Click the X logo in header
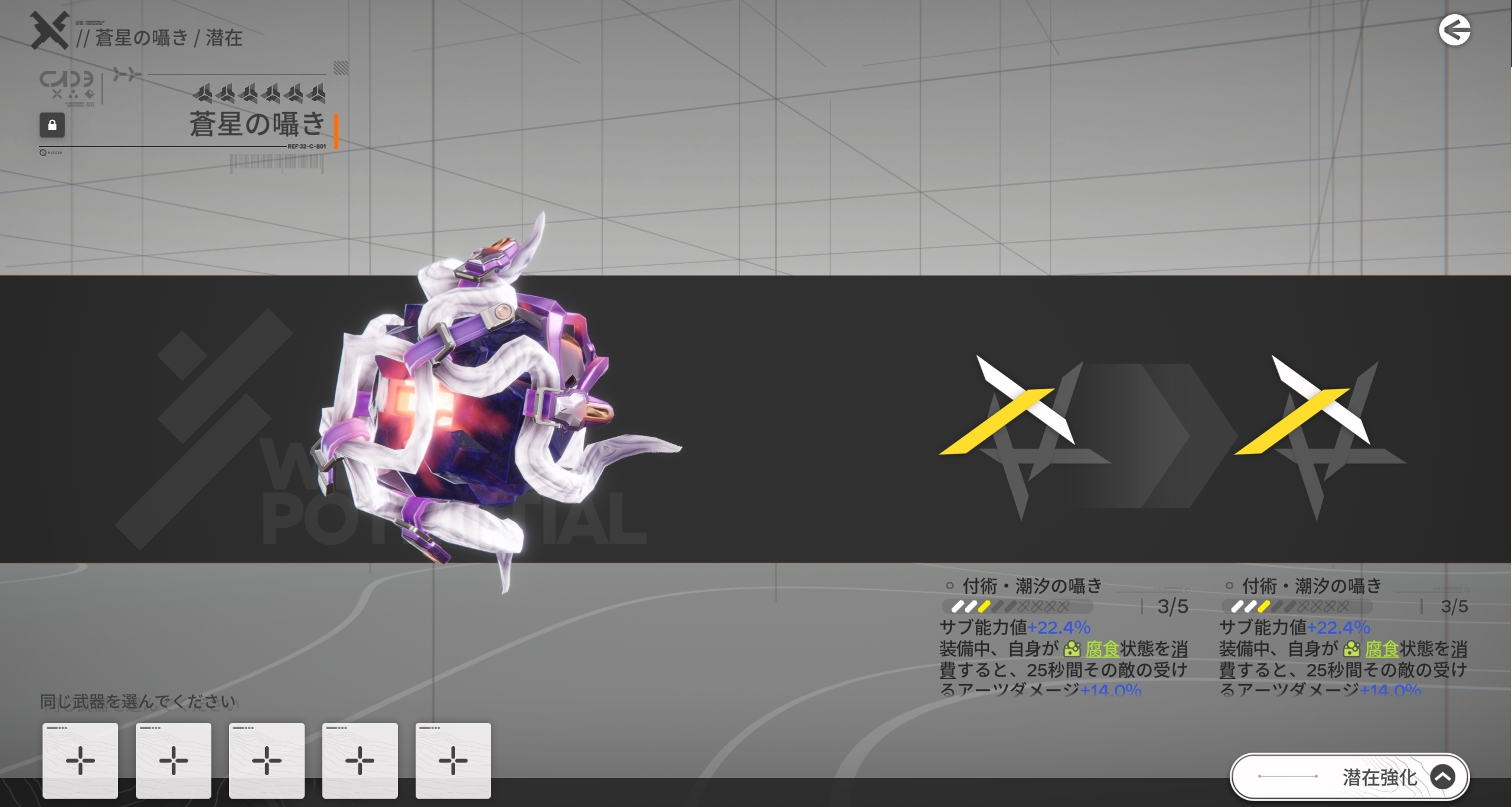 (x=50, y=31)
